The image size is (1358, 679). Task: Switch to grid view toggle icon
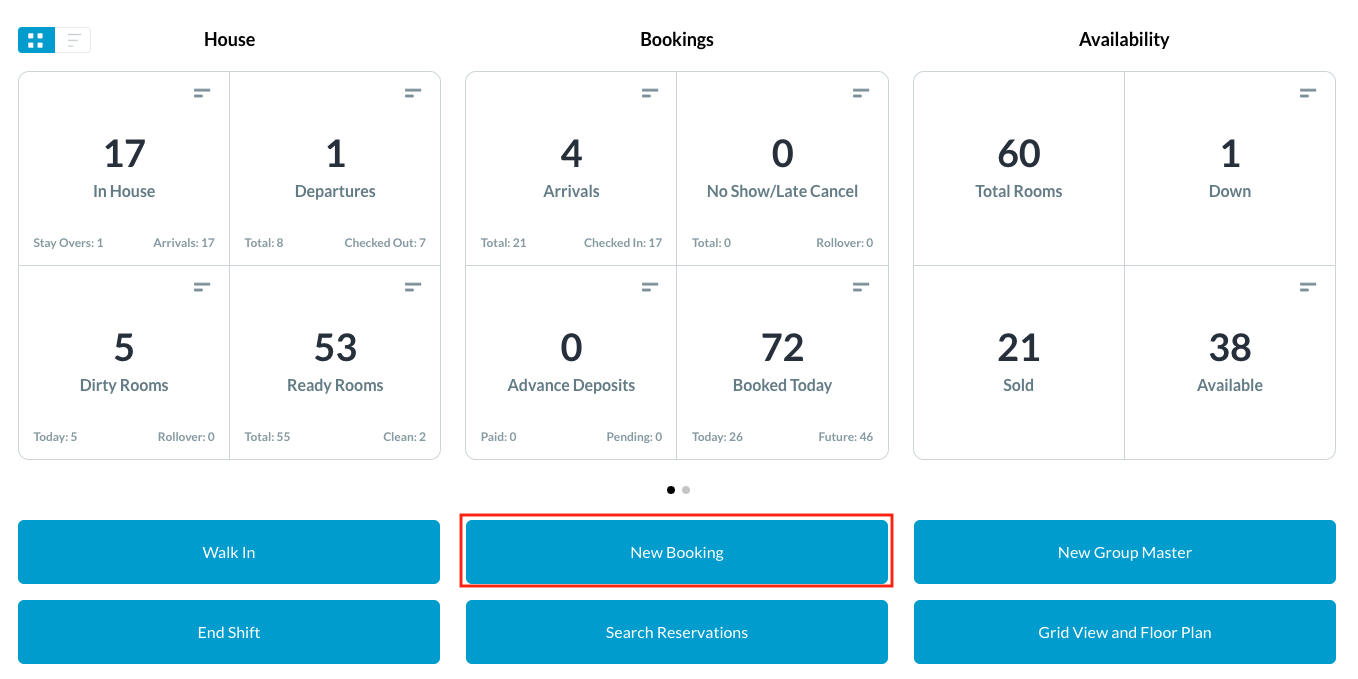click(36, 40)
